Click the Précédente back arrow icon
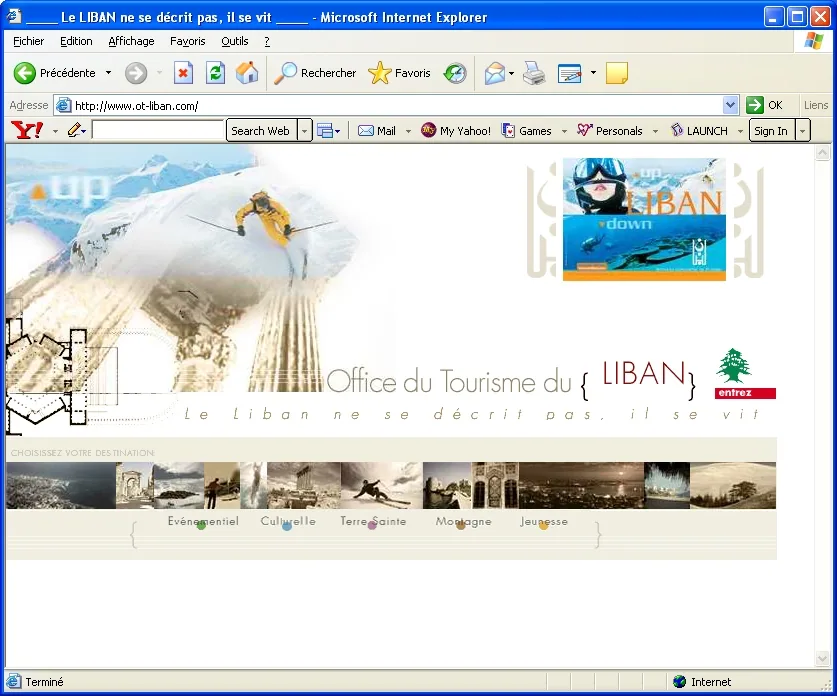The image size is (837, 696). point(25,73)
